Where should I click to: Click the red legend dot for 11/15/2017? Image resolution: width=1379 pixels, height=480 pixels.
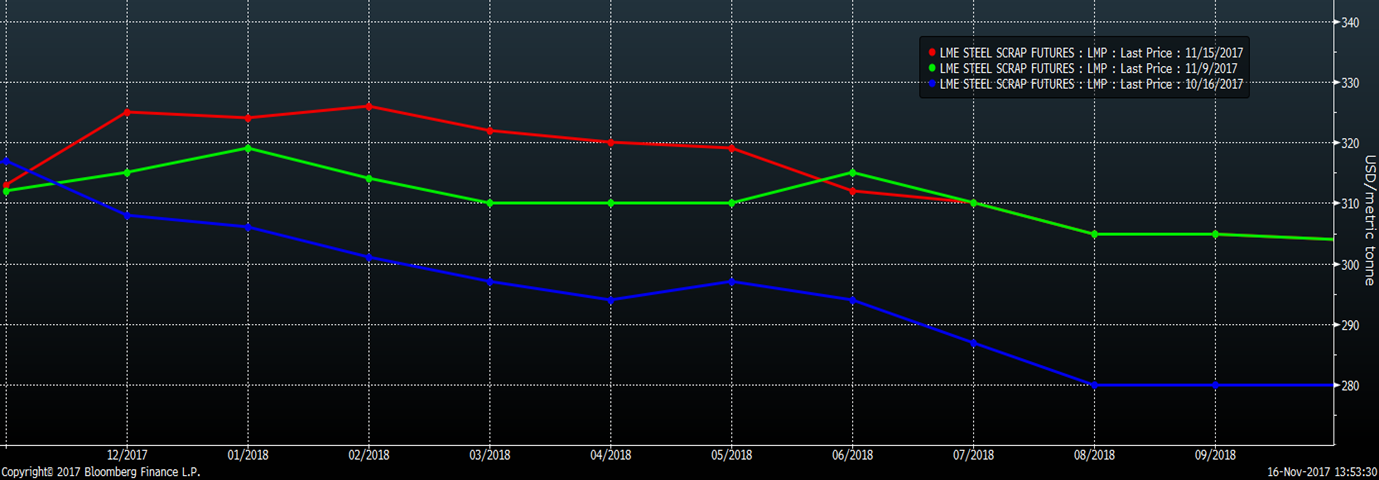[x=932, y=52]
